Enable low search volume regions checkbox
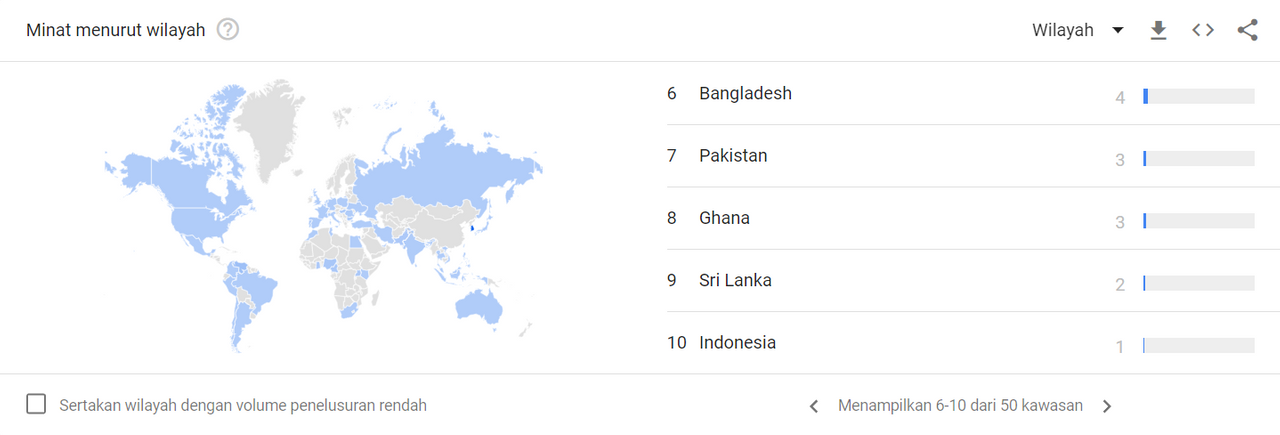 click(36, 404)
